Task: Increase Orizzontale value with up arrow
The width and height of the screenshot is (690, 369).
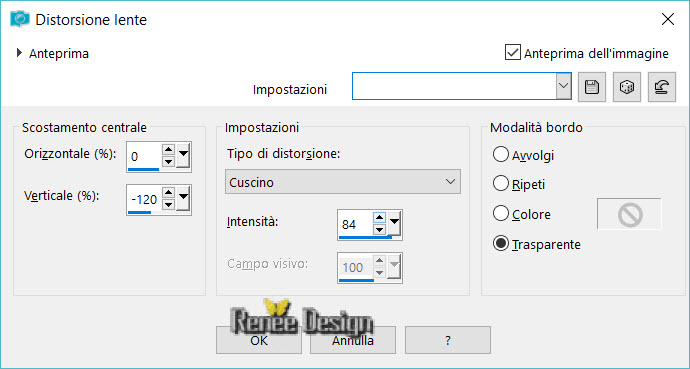Action: pos(168,150)
